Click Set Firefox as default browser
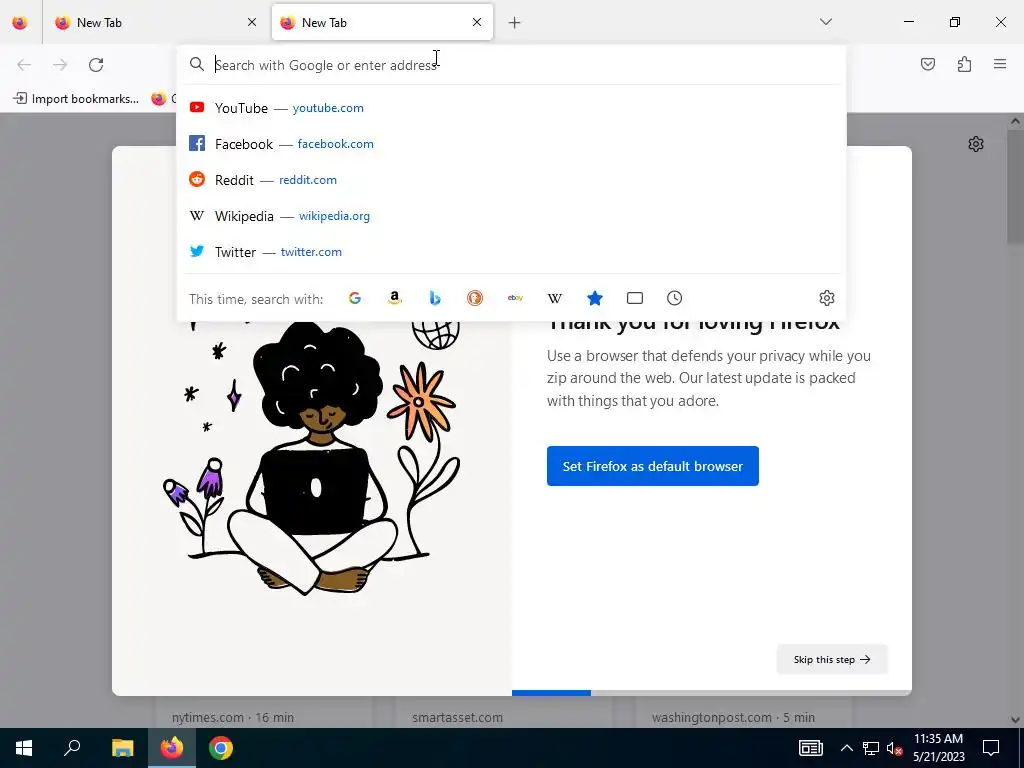This screenshot has width=1024, height=768. coord(652,466)
